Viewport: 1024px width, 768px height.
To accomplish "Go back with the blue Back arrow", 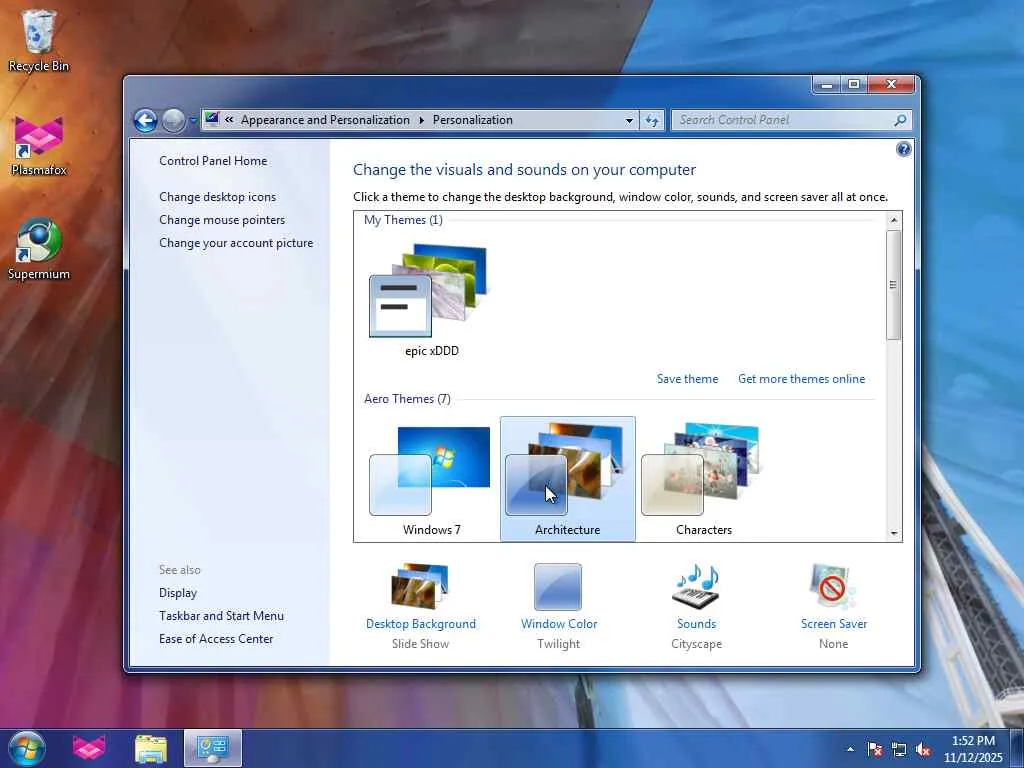I will click(x=146, y=120).
